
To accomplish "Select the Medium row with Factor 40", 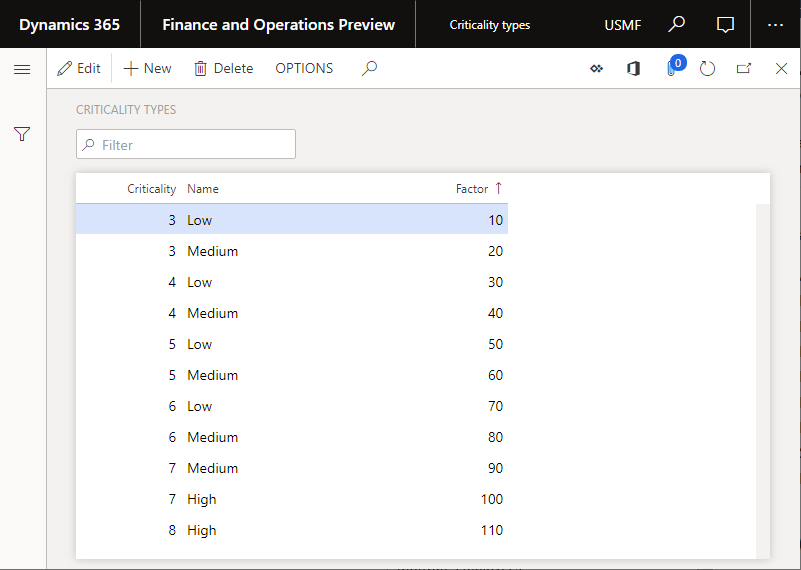I will click(292, 313).
